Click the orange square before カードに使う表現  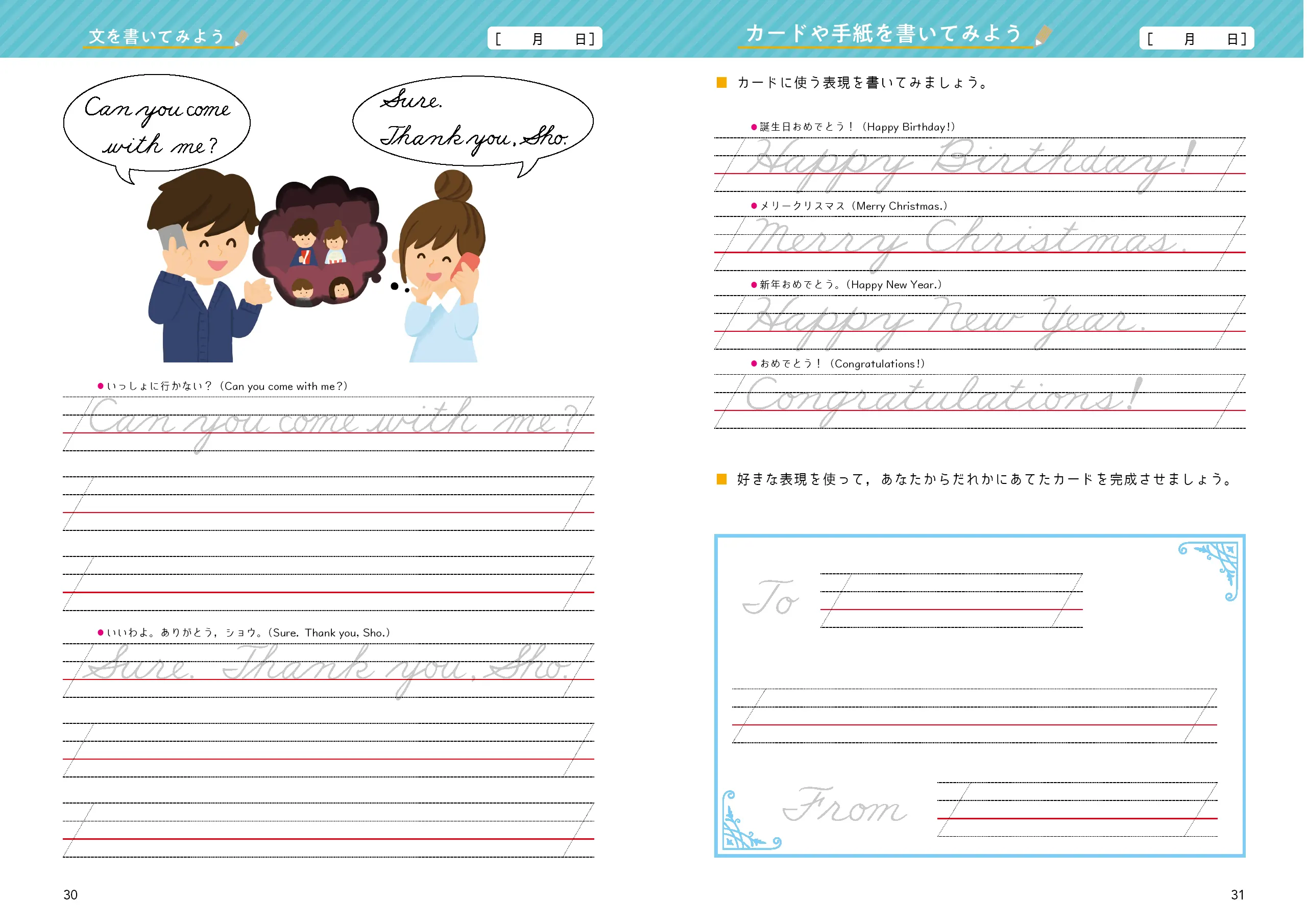(721, 83)
